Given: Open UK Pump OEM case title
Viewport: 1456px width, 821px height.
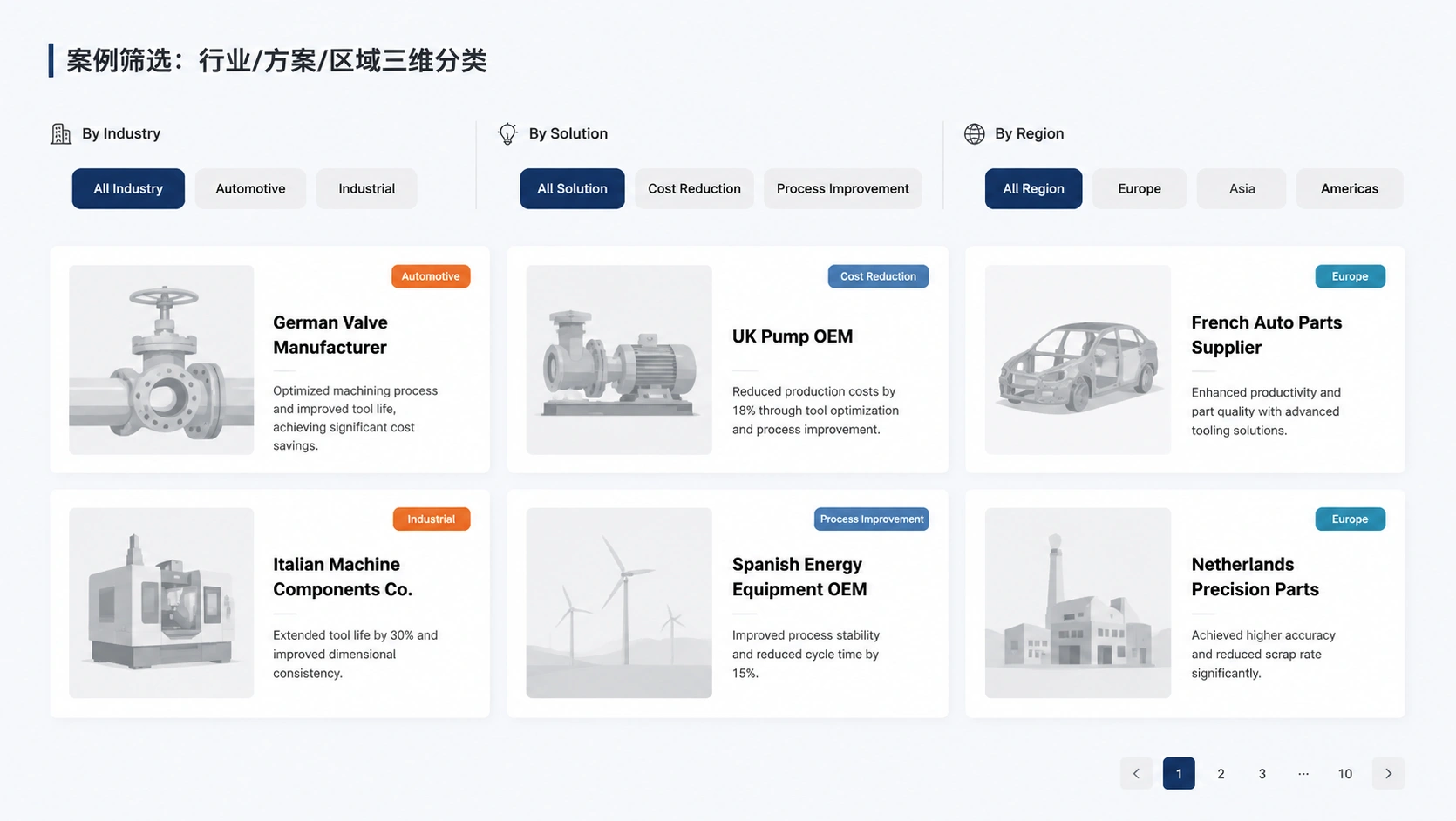Looking at the screenshot, I should tap(793, 336).
